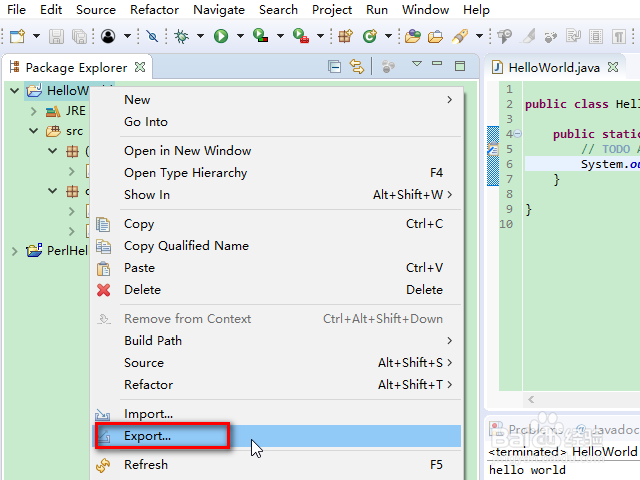
Task: Choose Export... from context menu
Action: click(278, 436)
